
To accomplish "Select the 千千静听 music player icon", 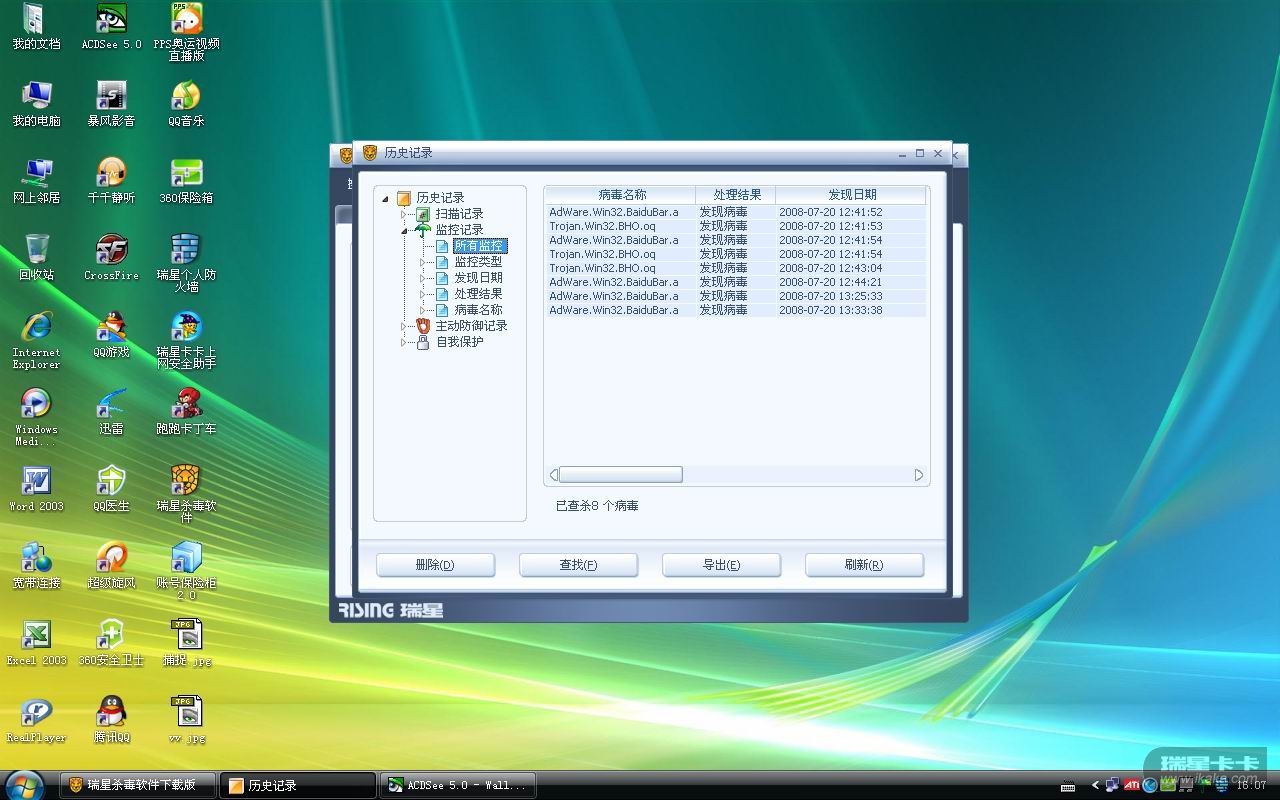I will pos(111,181).
